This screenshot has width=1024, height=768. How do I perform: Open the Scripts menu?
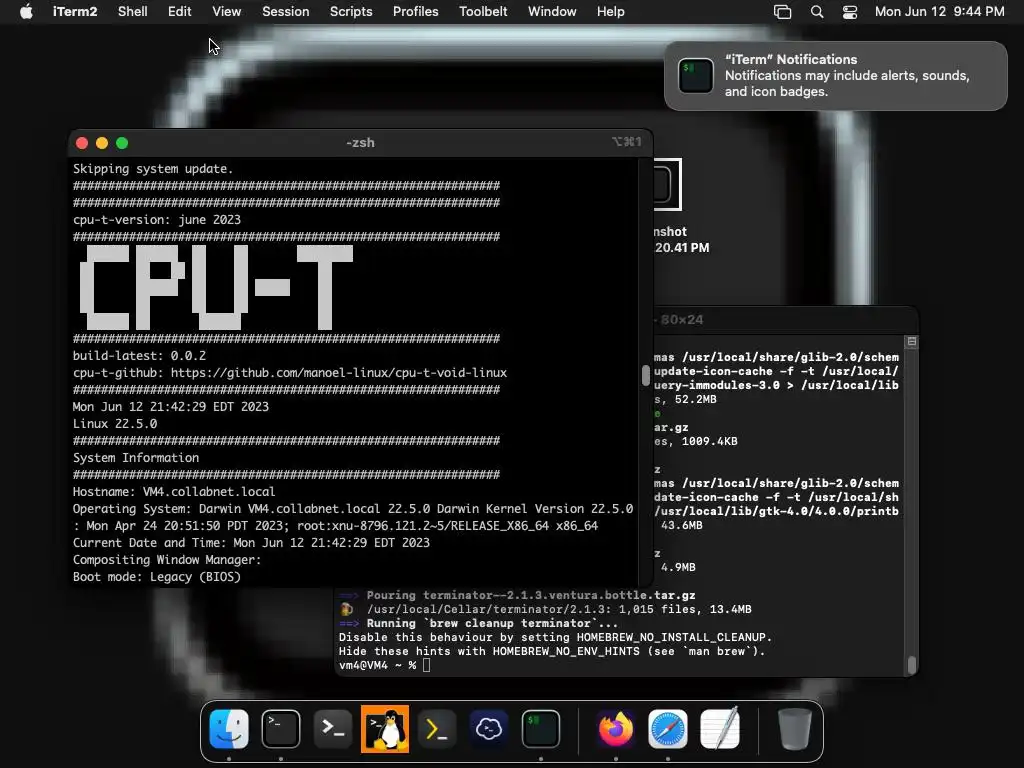(351, 12)
